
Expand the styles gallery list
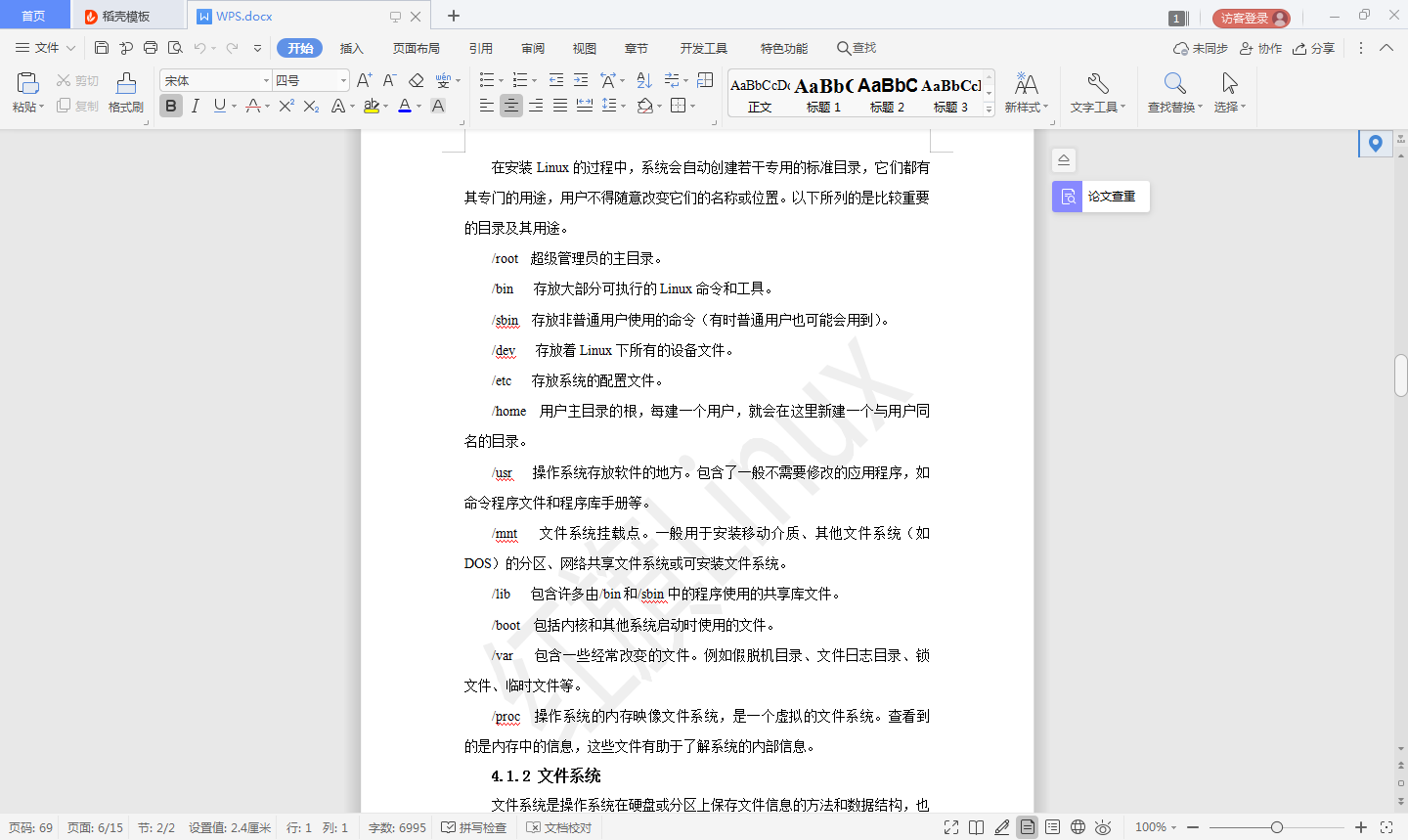[989, 110]
